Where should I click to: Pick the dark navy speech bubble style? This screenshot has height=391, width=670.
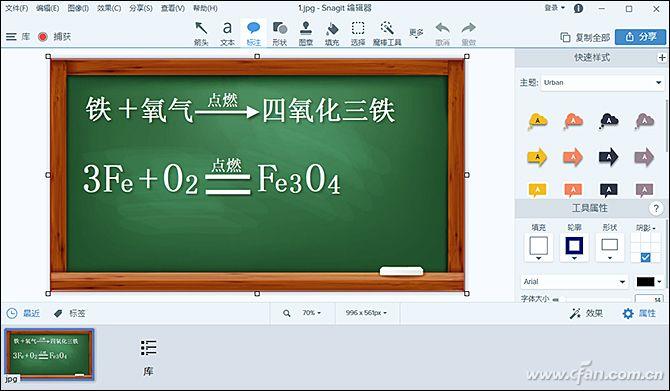[609, 190]
